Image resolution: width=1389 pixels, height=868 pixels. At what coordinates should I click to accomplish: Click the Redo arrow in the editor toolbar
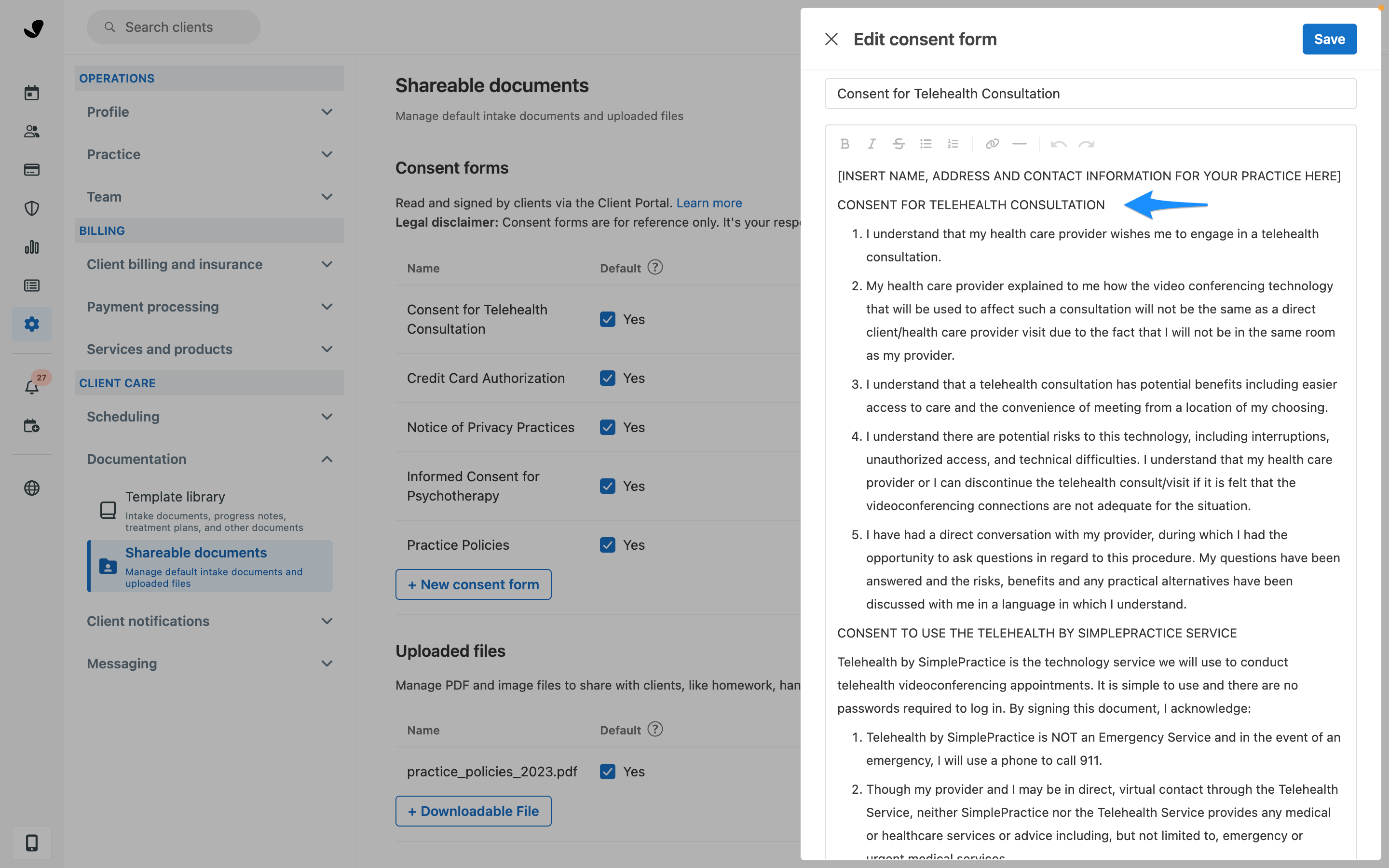point(1086,144)
